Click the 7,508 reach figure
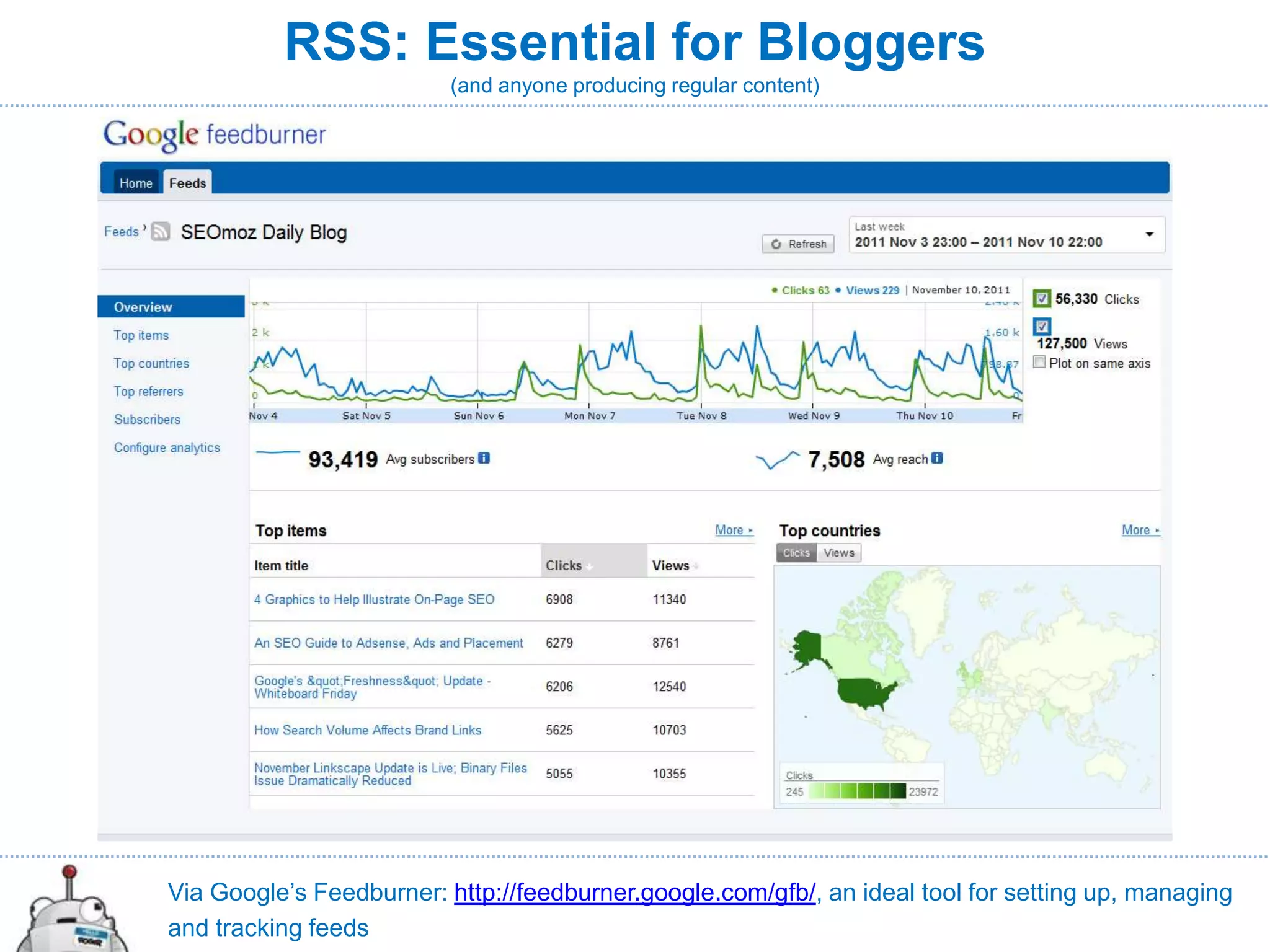This screenshot has width=1270, height=952. 836,459
